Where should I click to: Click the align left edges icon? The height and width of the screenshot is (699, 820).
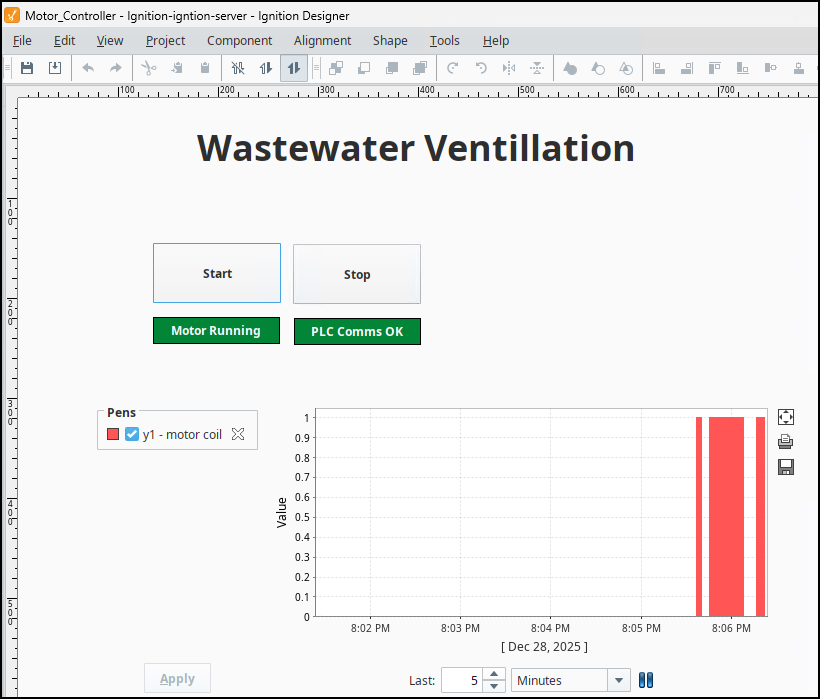click(659, 68)
